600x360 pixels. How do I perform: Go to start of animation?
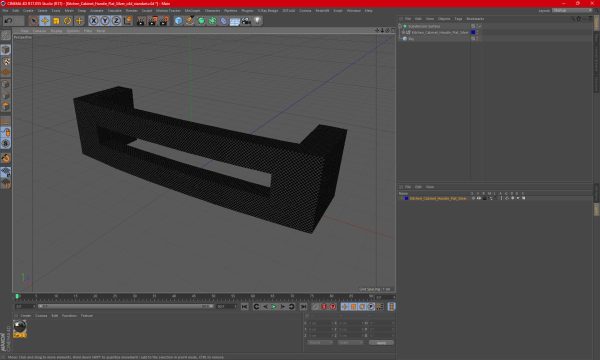click(x=245, y=307)
